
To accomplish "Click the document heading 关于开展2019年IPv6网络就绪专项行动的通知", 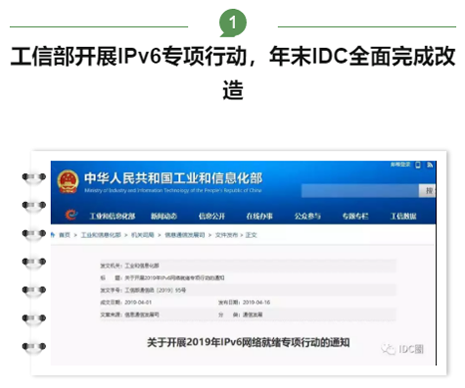I will [x=248, y=342].
